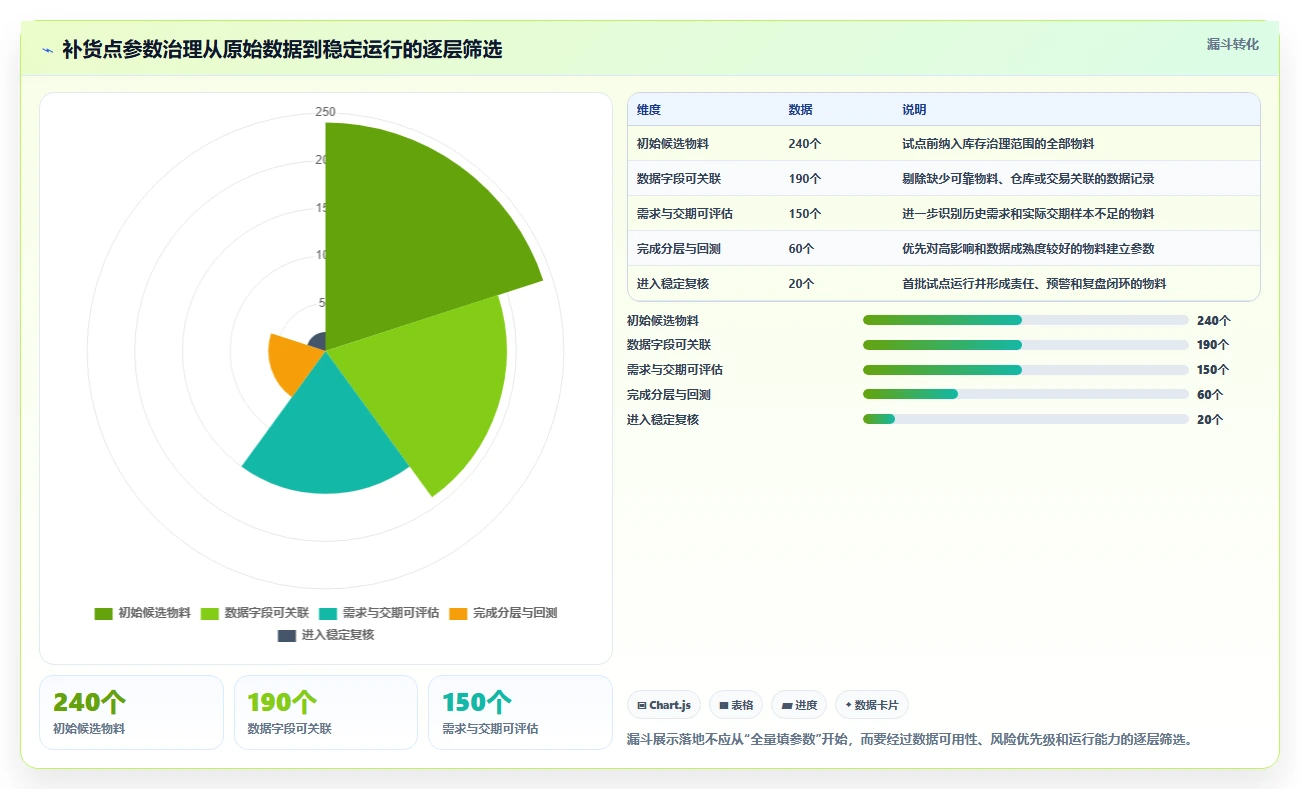The image size is (1300, 789).
Task: Click the 150个 value in the table
Action: [x=805, y=214]
